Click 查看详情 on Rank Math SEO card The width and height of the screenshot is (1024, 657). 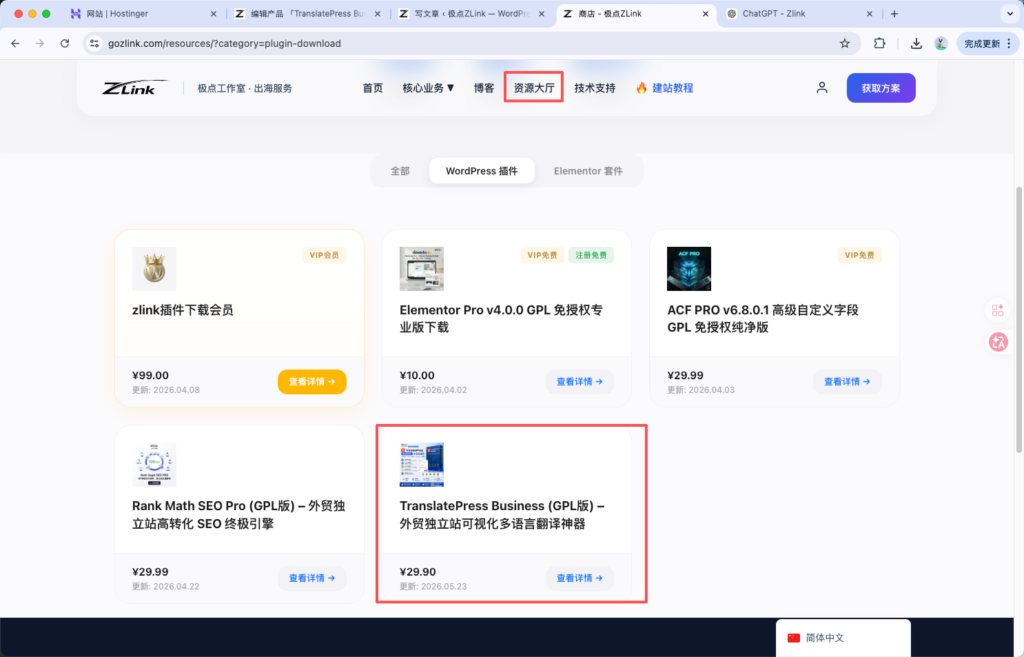coord(312,578)
